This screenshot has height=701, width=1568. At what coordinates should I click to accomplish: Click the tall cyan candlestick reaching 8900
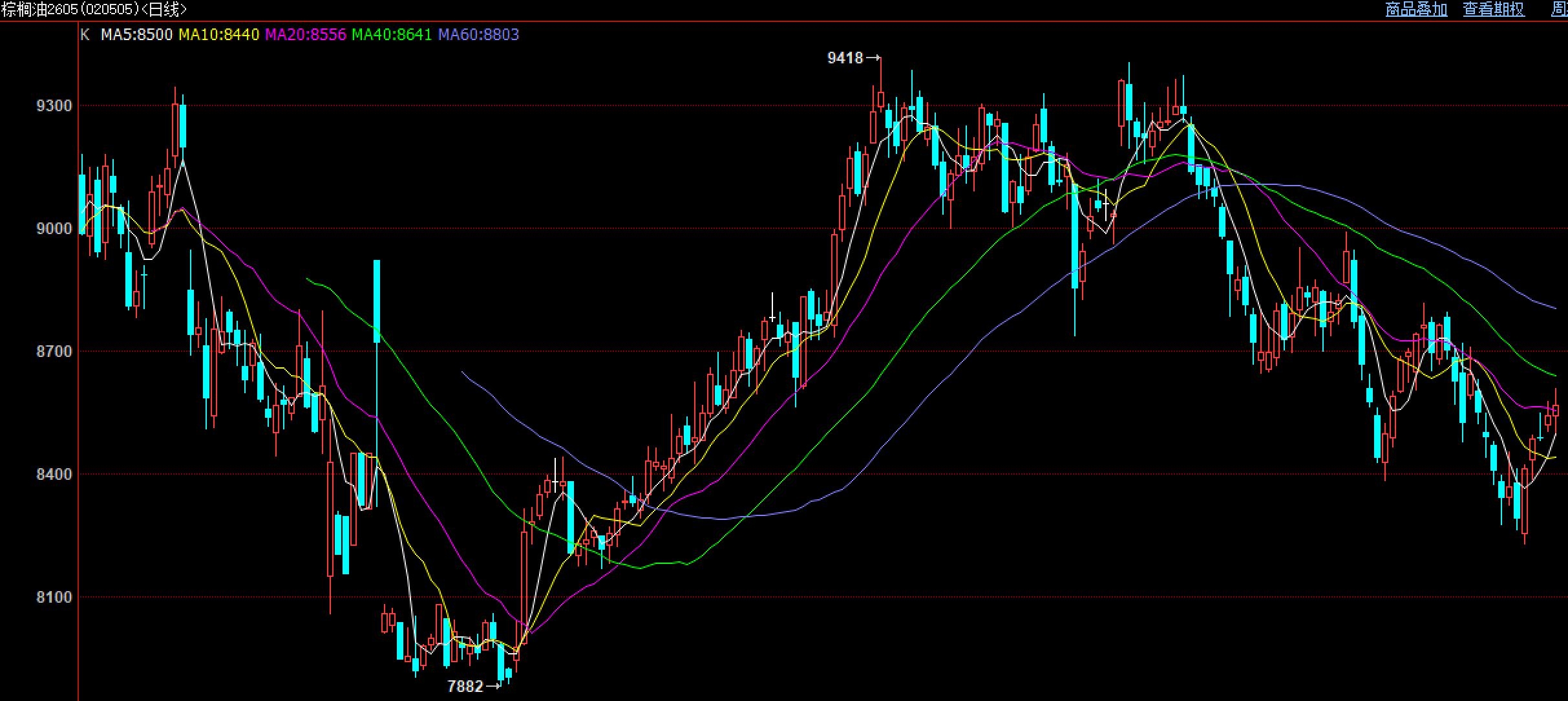tap(377, 301)
